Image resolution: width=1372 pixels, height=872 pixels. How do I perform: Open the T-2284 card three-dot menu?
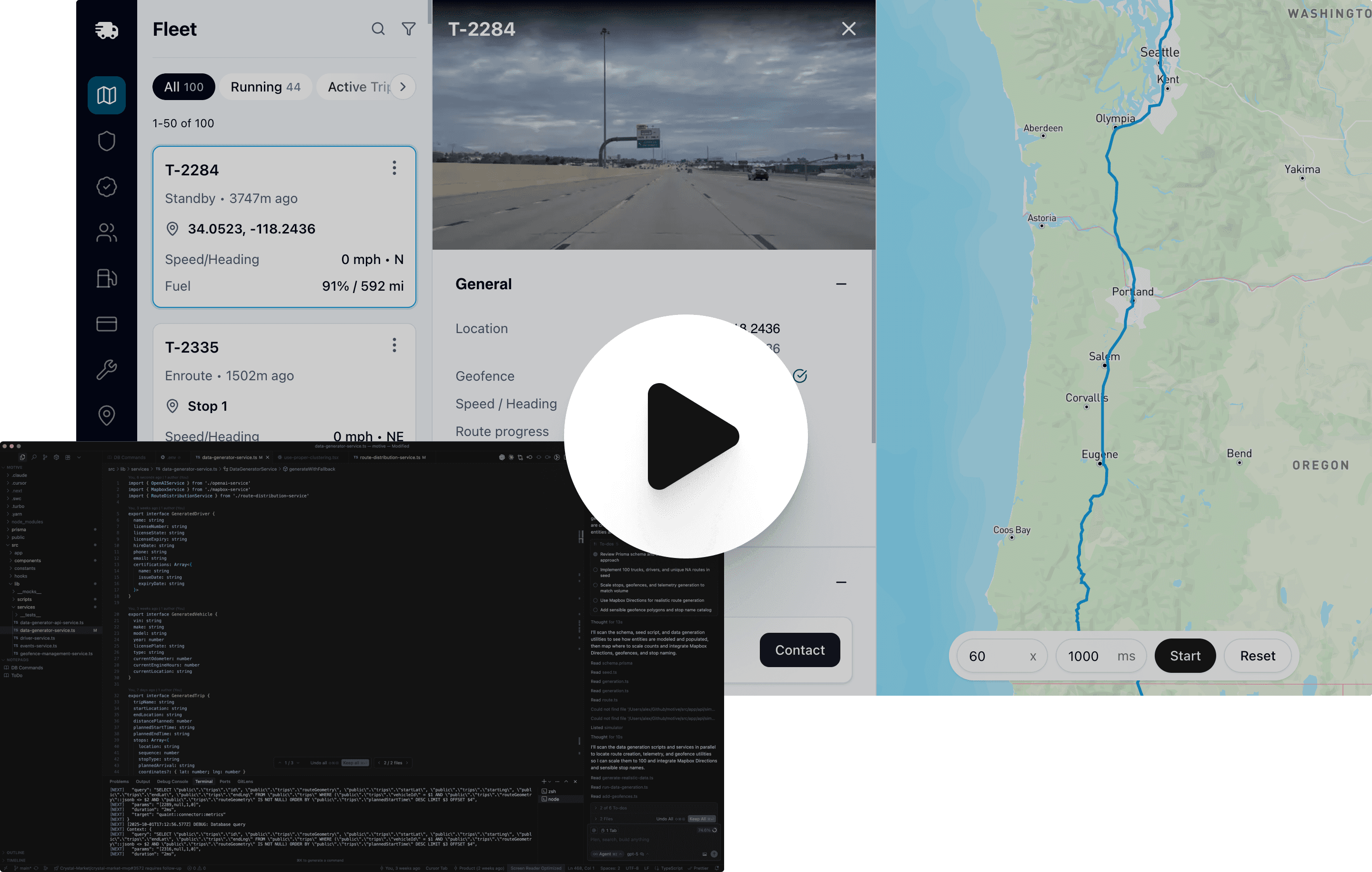pos(393,168)
